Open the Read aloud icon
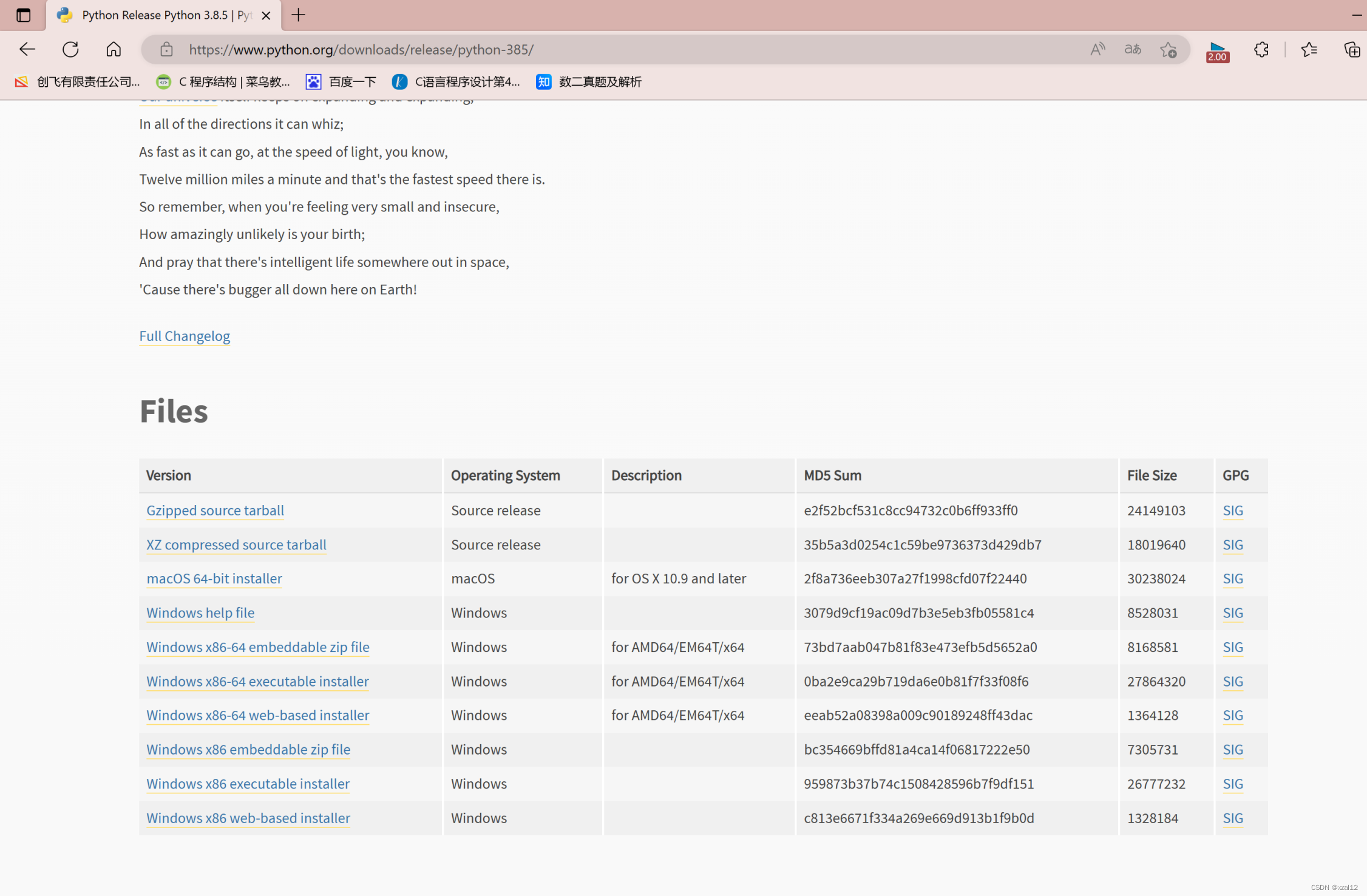1367x896 pixels. coord(1097,49)
